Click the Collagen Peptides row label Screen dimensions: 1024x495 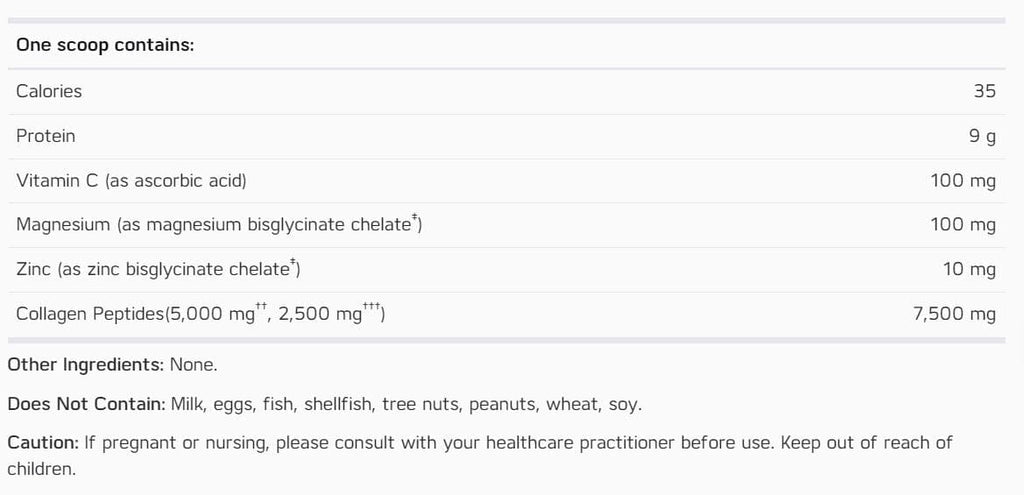click(90, 314)
